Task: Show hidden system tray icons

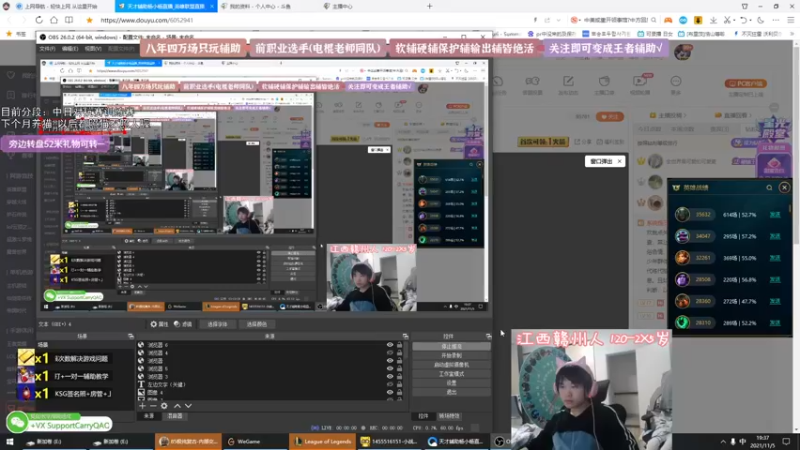Action: pyautogui.click(x=723, y=442)
